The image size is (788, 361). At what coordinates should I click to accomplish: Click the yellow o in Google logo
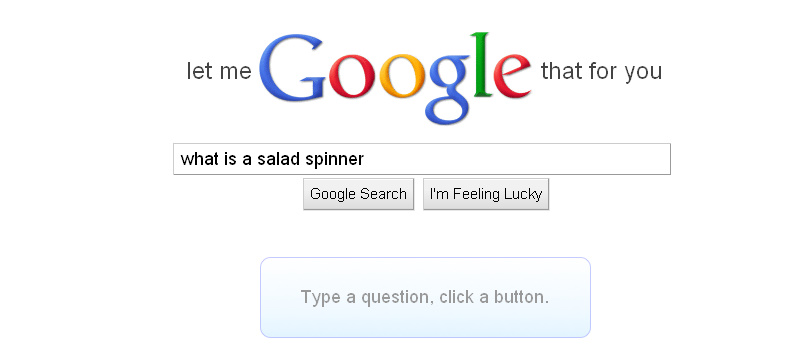coord(402,76)
